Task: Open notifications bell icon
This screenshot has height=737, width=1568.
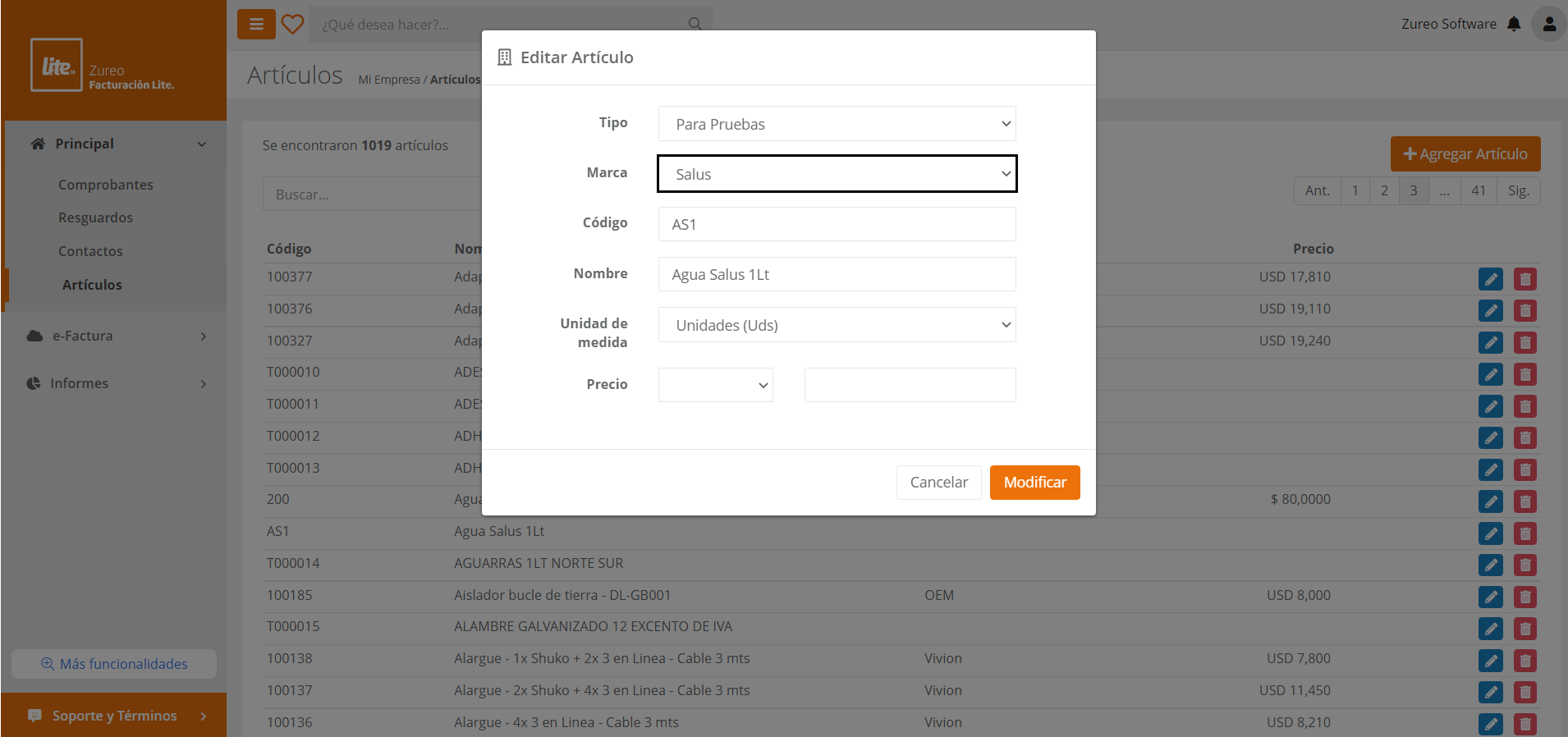Action: 1514,24
